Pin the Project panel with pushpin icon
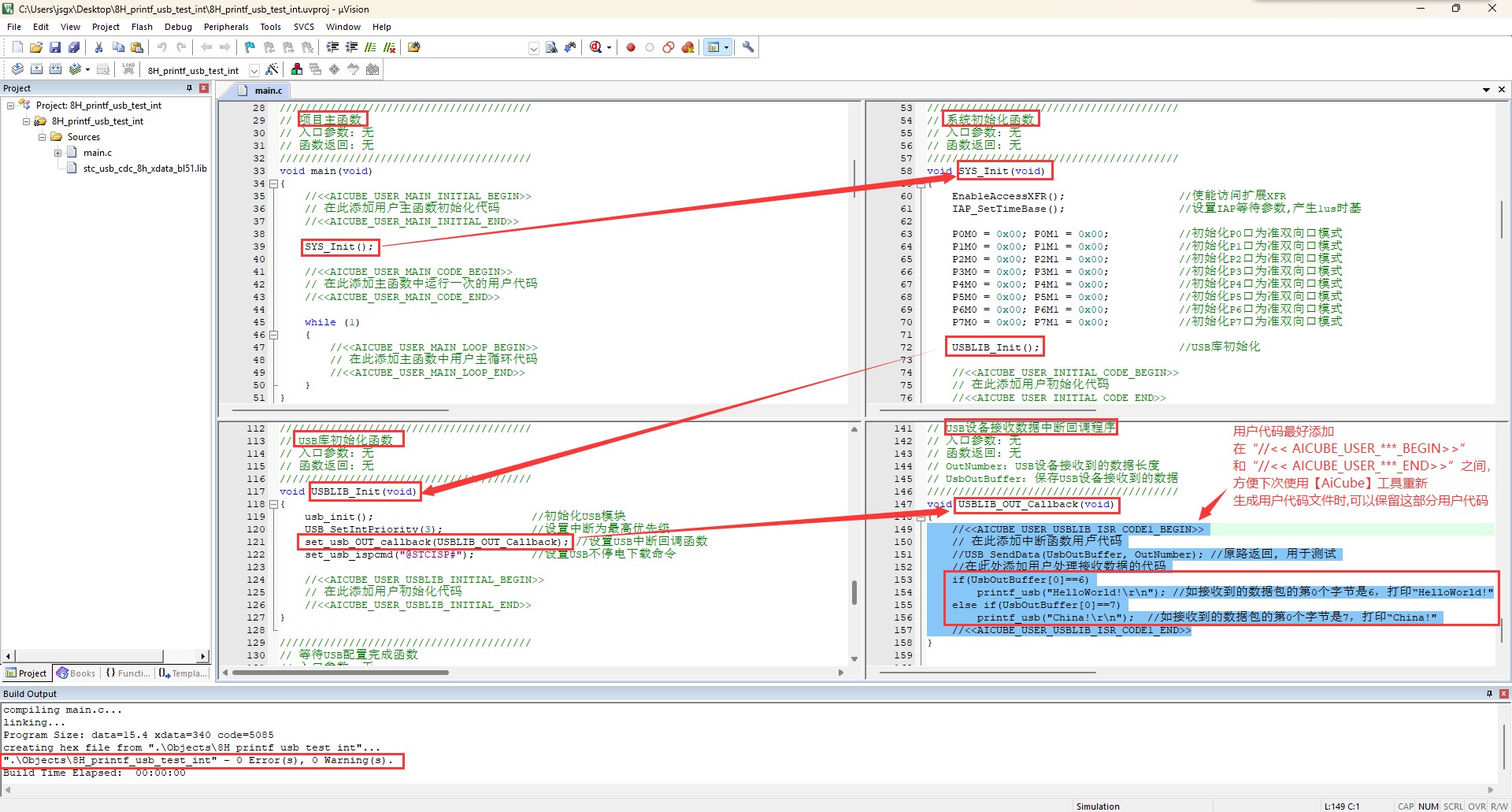 [190, 88]
